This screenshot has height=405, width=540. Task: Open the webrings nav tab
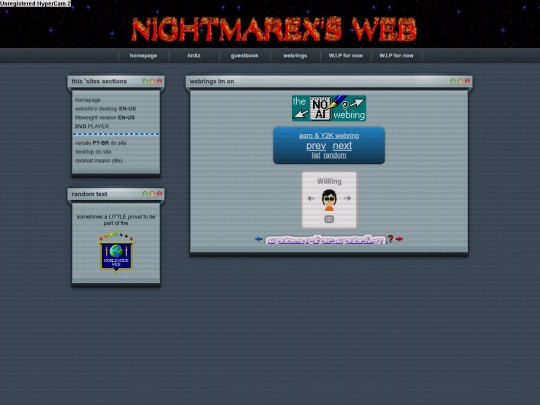(295, 56)
